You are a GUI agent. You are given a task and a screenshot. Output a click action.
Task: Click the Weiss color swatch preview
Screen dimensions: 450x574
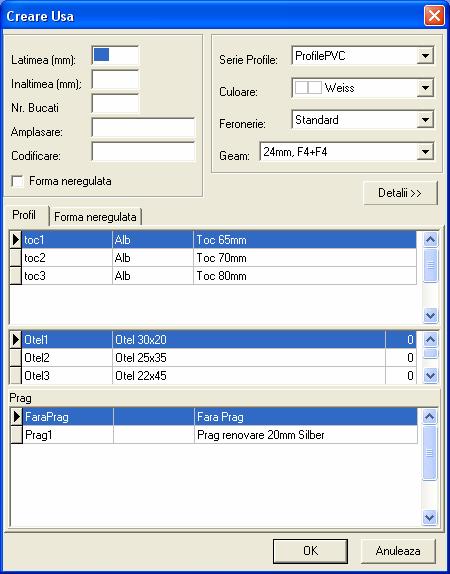pos(308,88)
